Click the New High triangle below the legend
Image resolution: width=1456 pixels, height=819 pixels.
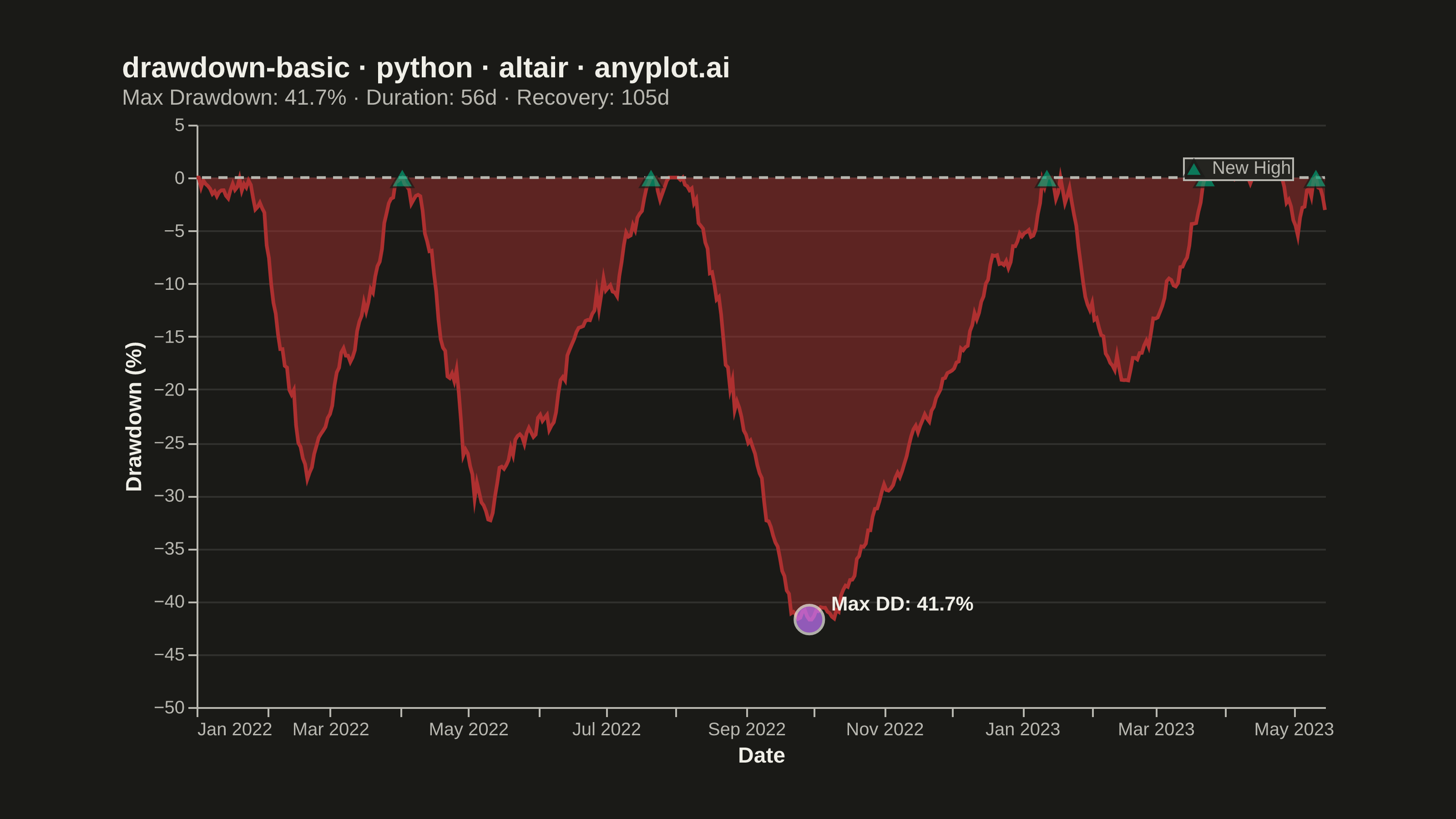point(1204,182)
